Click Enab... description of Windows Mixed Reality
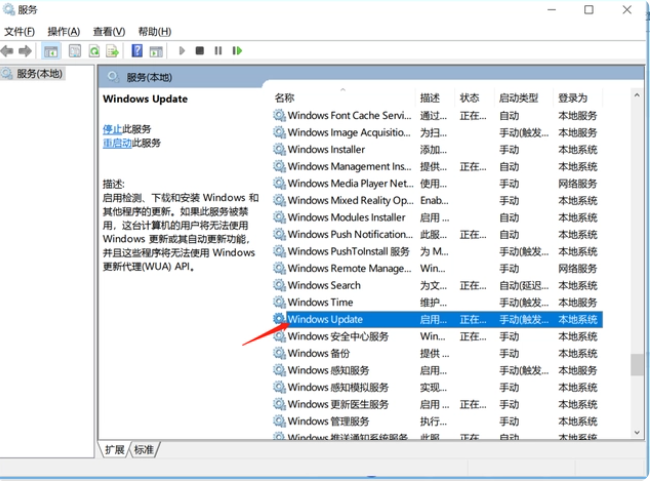The image size is (651, 481). (434, 200)
